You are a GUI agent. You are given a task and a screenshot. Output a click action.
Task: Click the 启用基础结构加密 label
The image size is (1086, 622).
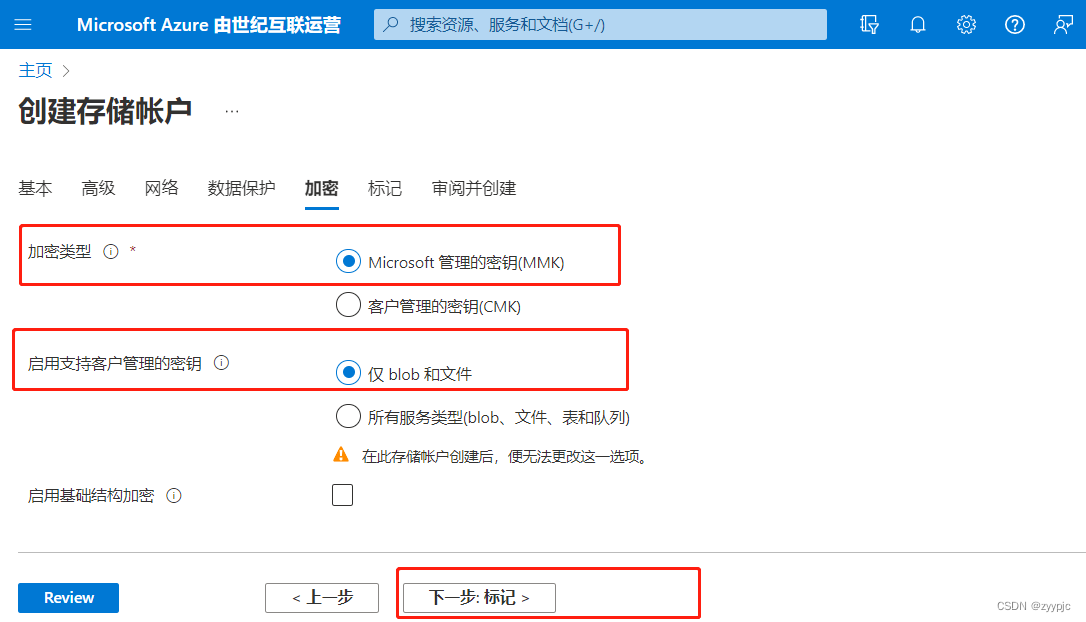click(91, 496)
